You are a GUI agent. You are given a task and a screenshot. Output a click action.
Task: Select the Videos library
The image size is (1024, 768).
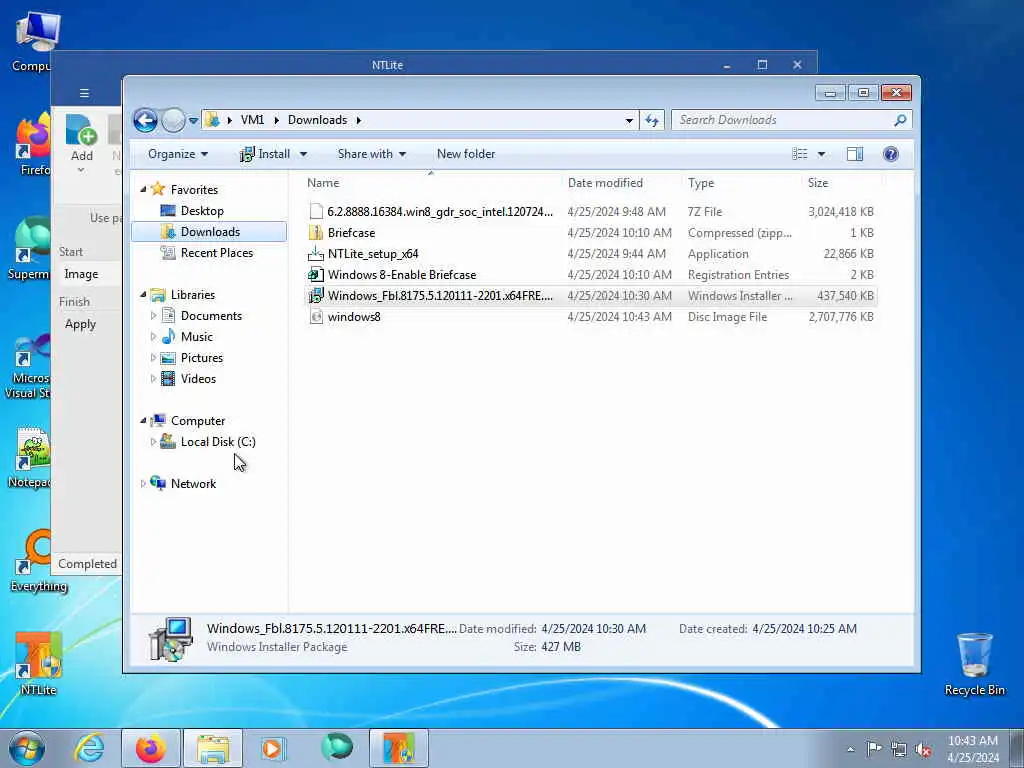pos(198,379)
